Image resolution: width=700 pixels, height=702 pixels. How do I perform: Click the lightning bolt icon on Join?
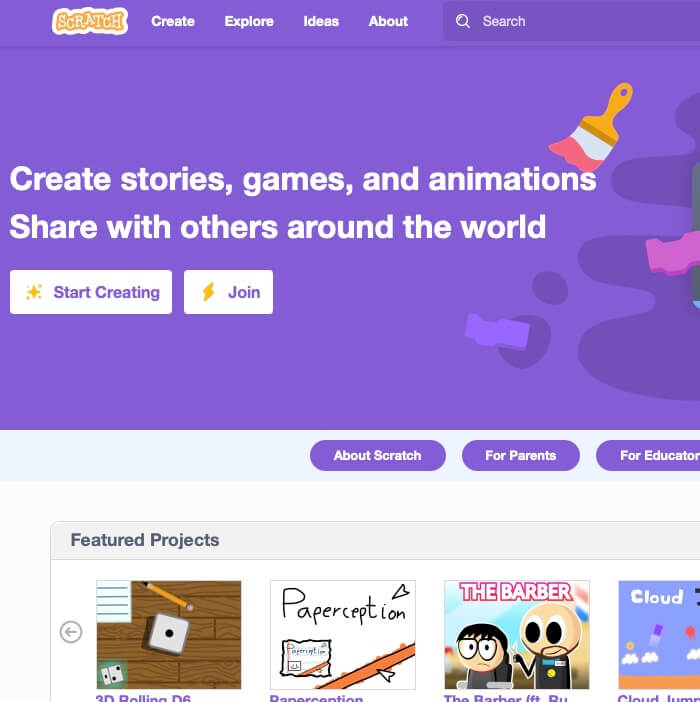point(209,292)
